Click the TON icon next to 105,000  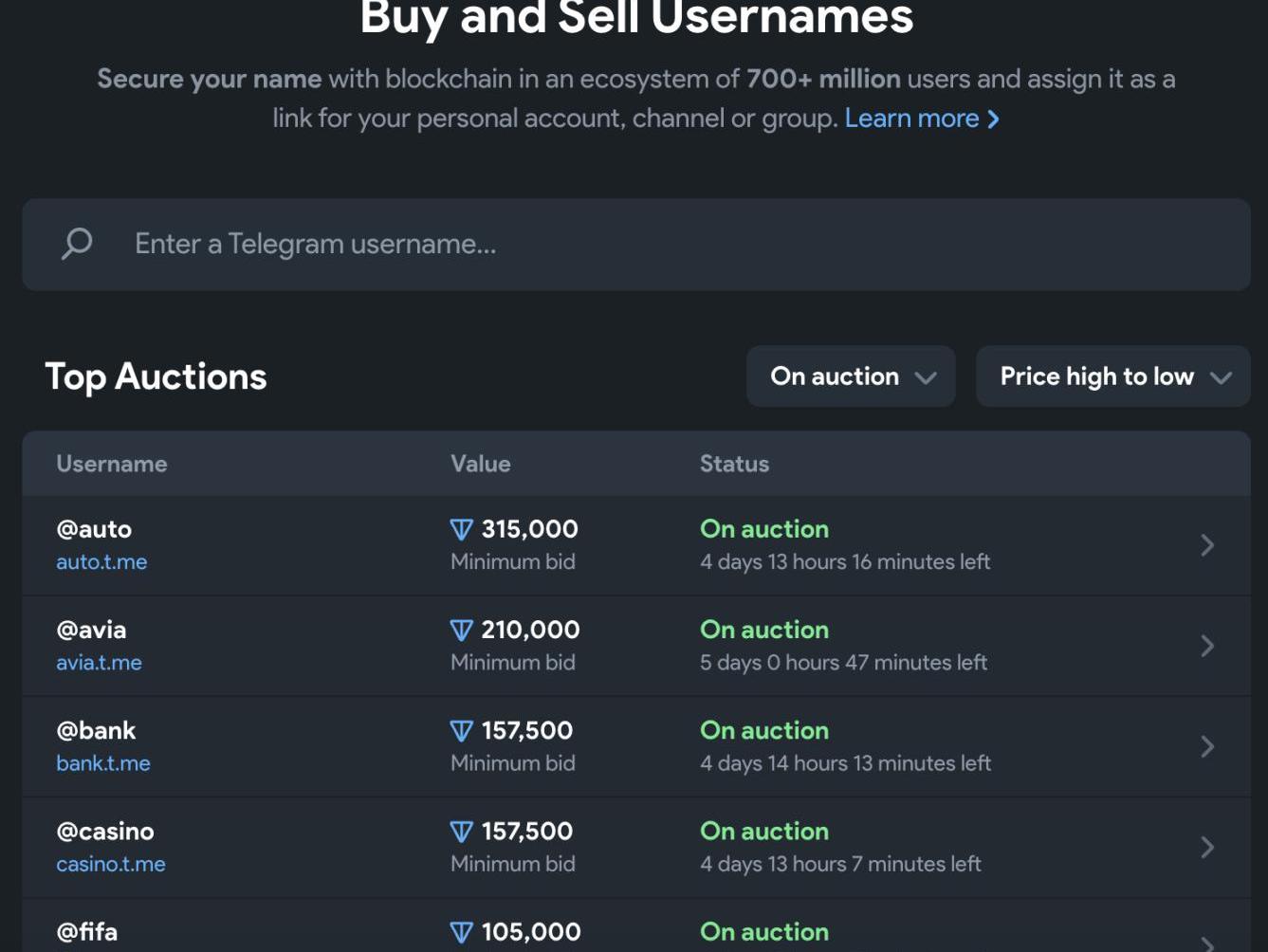[462, 932]
